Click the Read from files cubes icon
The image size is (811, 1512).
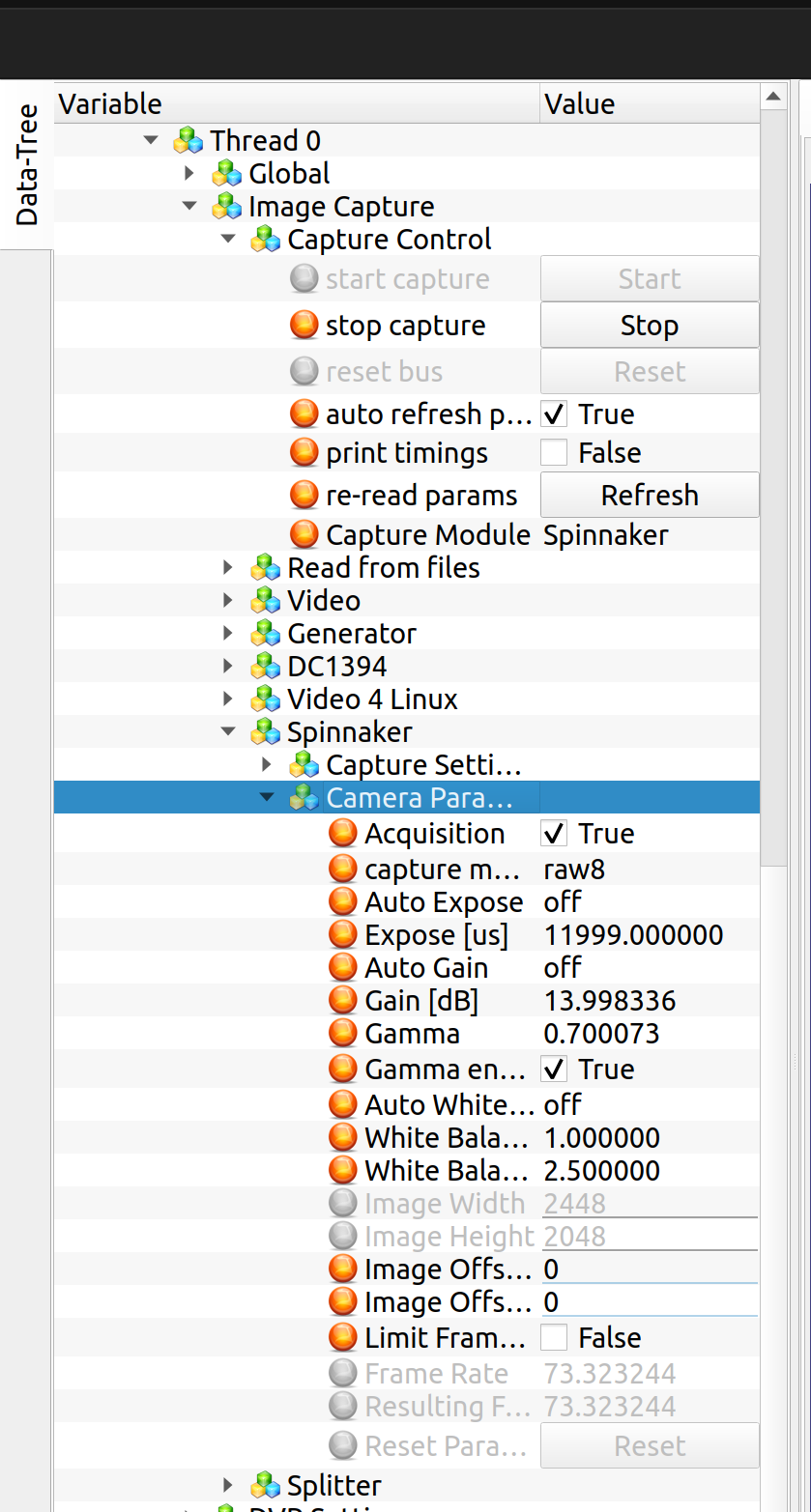click(x=265, y=568)
